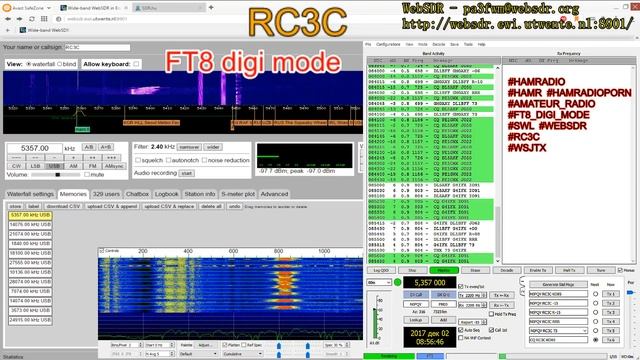640x360 pixels.
Task: Open the Tx 5 message dropdown
Action: tap(585, 331)
